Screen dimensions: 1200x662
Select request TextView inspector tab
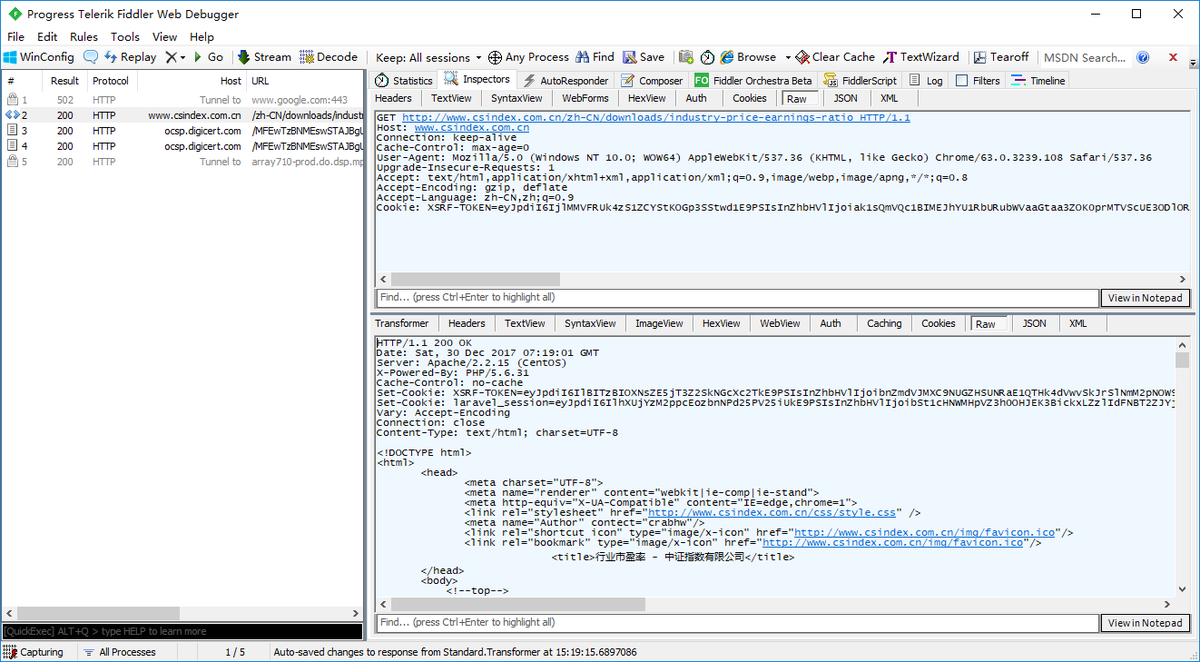452,98
